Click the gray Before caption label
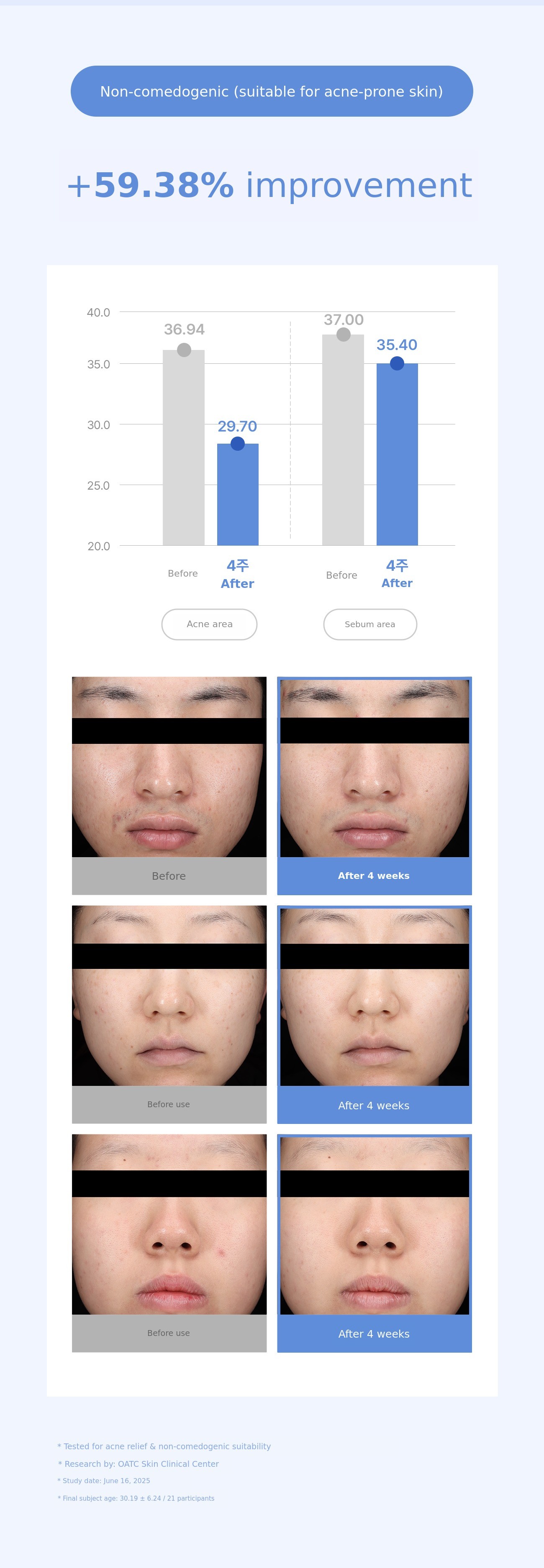 point(169,876)
